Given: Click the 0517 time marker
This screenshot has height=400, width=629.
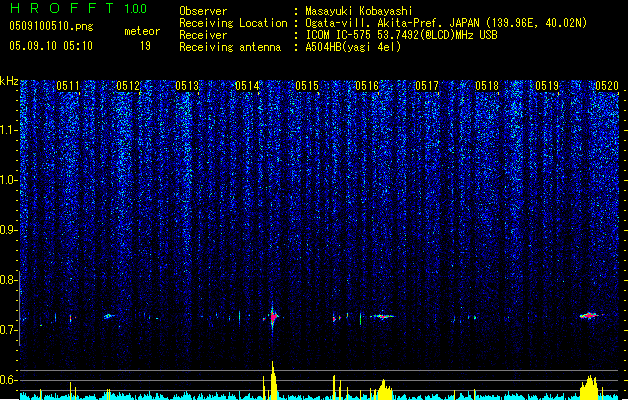Looking at the screenshot, I should (427, 86).
